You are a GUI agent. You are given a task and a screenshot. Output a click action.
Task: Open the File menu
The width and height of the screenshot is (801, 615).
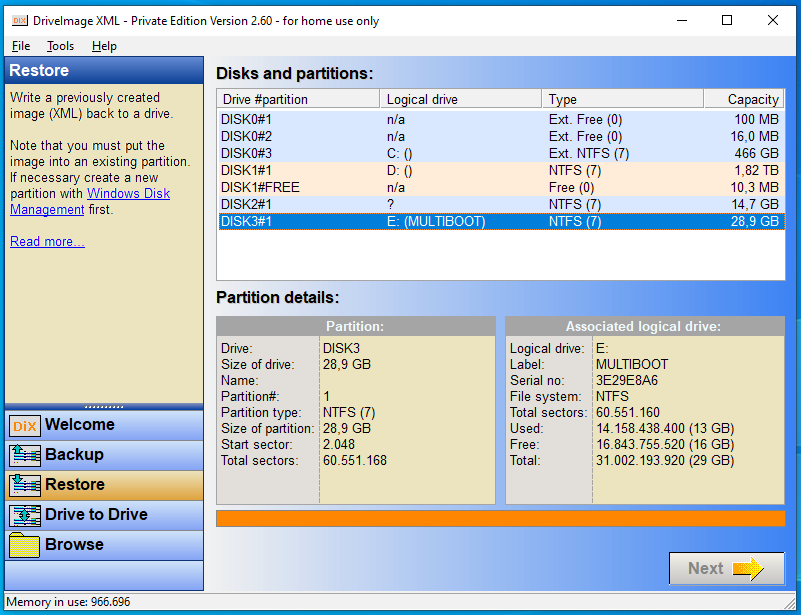[x=21, y=46]
